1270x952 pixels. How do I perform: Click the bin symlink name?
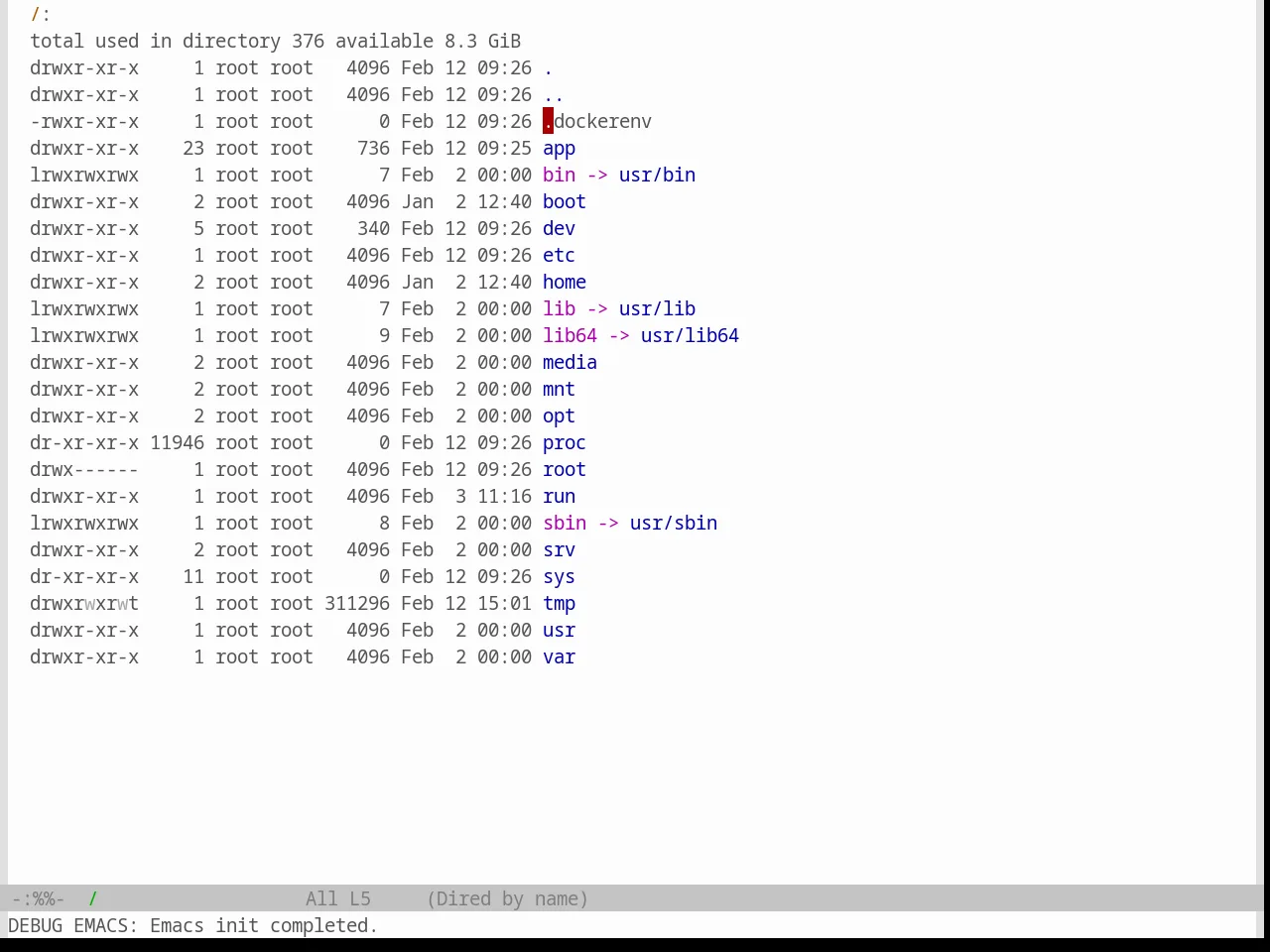[559, 176]
